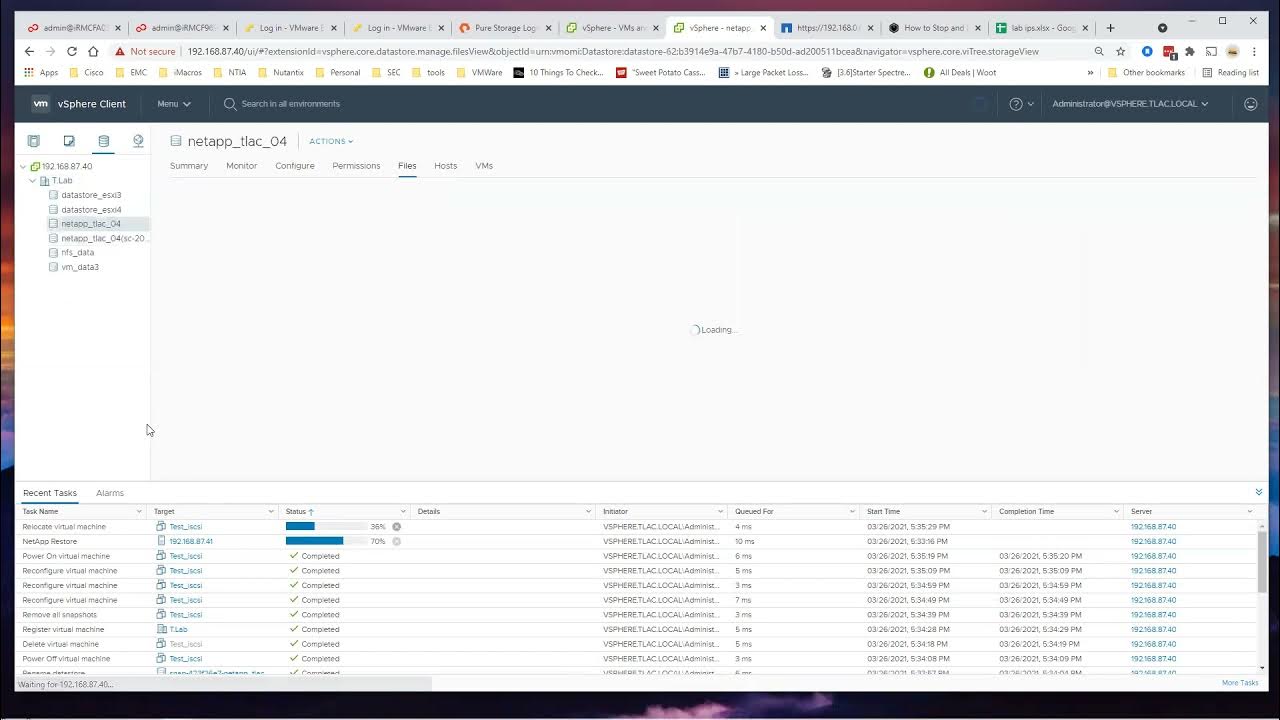This screenshot has width=1280, height=720.
Task: Bookmark this page with the star
Action: click(x=1121, y=51)
